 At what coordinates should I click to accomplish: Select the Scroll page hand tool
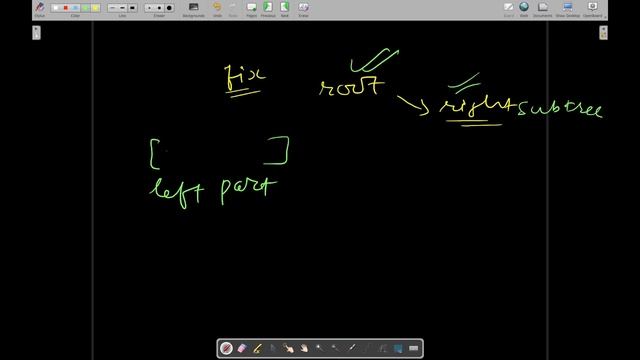[x=304, y=348]
